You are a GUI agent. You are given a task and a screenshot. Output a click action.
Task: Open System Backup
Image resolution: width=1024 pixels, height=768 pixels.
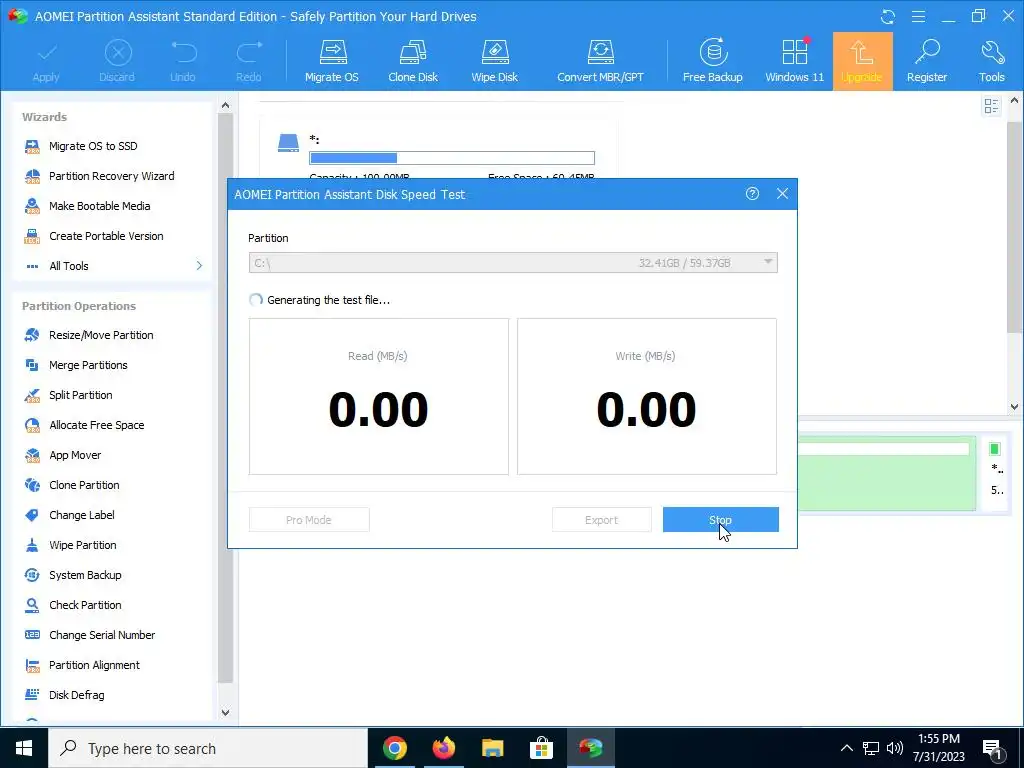[x=85, y=575]
